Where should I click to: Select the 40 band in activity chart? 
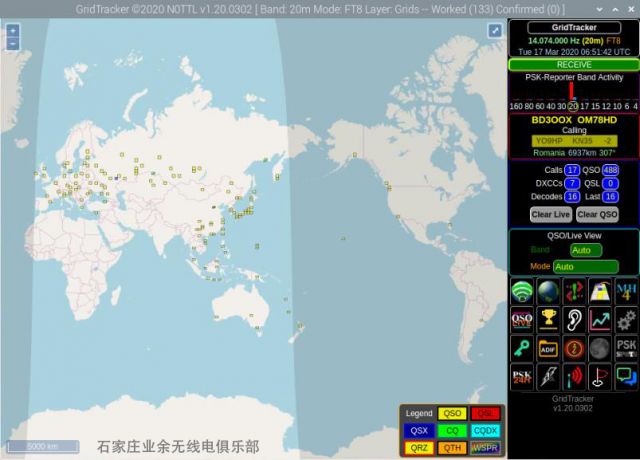click(551, 106)
